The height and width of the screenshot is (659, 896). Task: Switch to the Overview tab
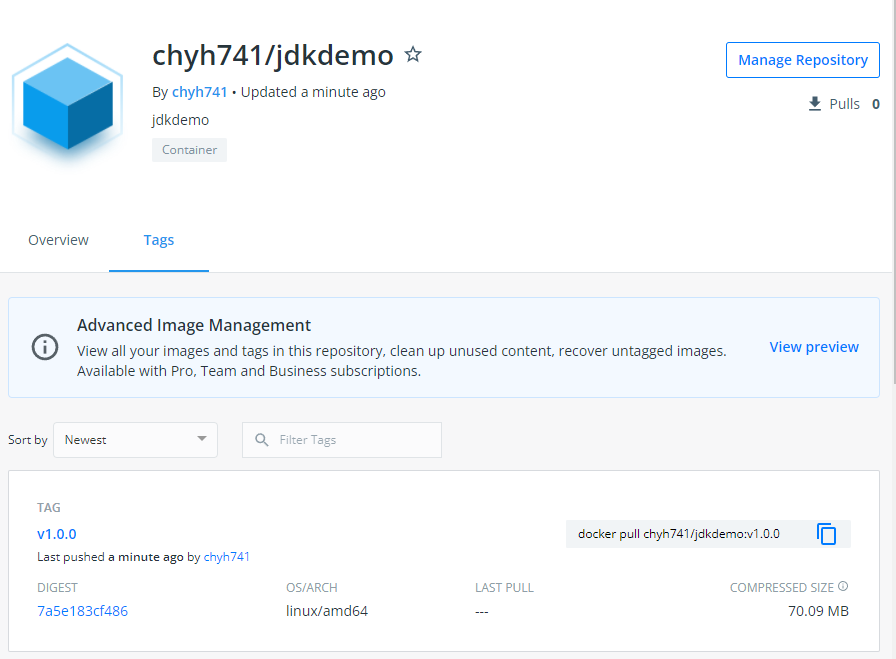pos(58,240)
